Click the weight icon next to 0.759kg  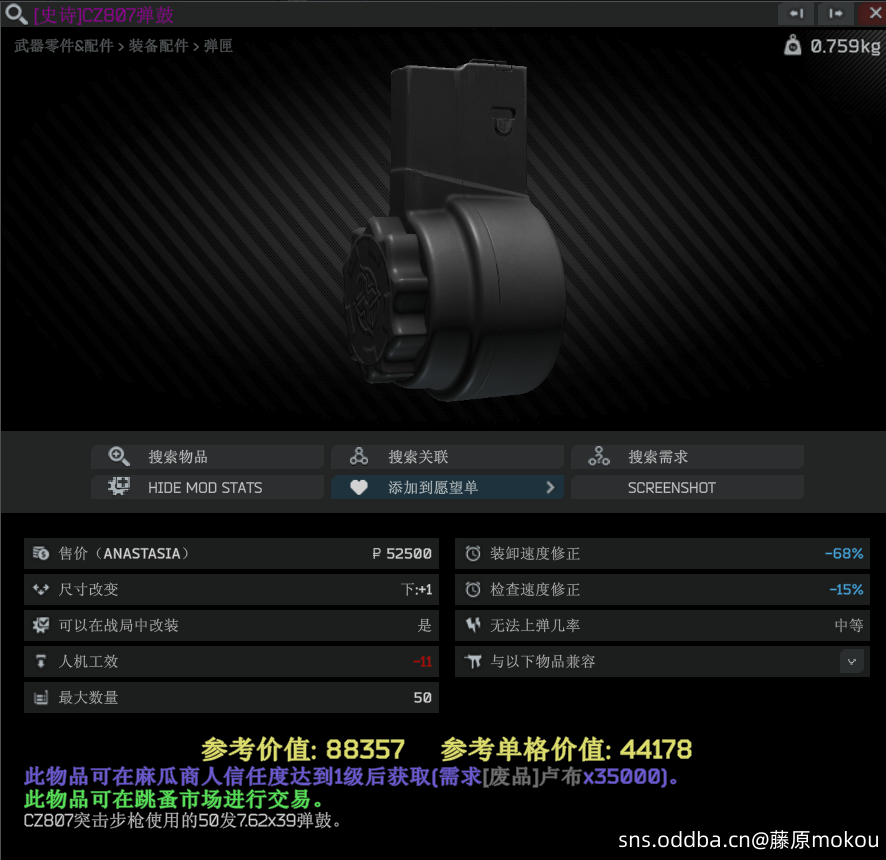(x=793, y=46)
